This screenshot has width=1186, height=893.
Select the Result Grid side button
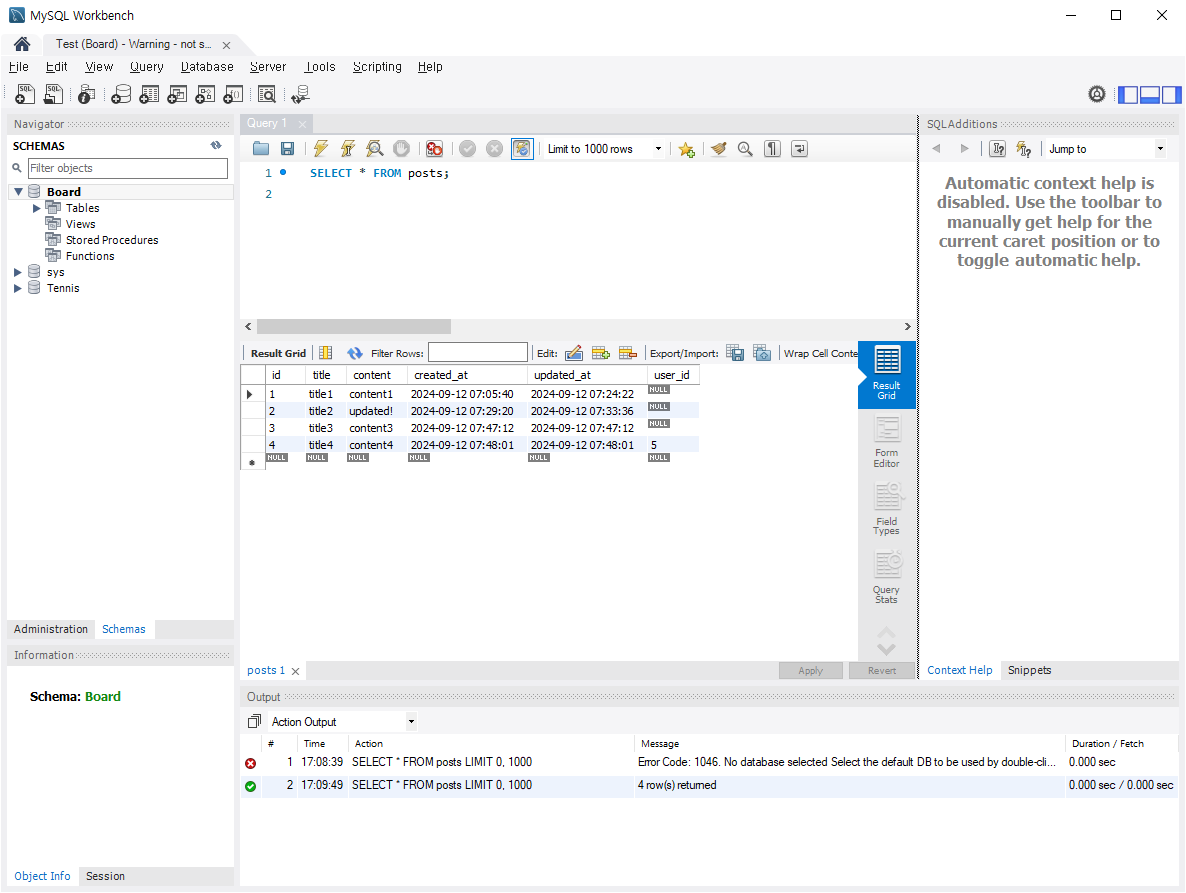pyautogui.click(x=886, y=374)
